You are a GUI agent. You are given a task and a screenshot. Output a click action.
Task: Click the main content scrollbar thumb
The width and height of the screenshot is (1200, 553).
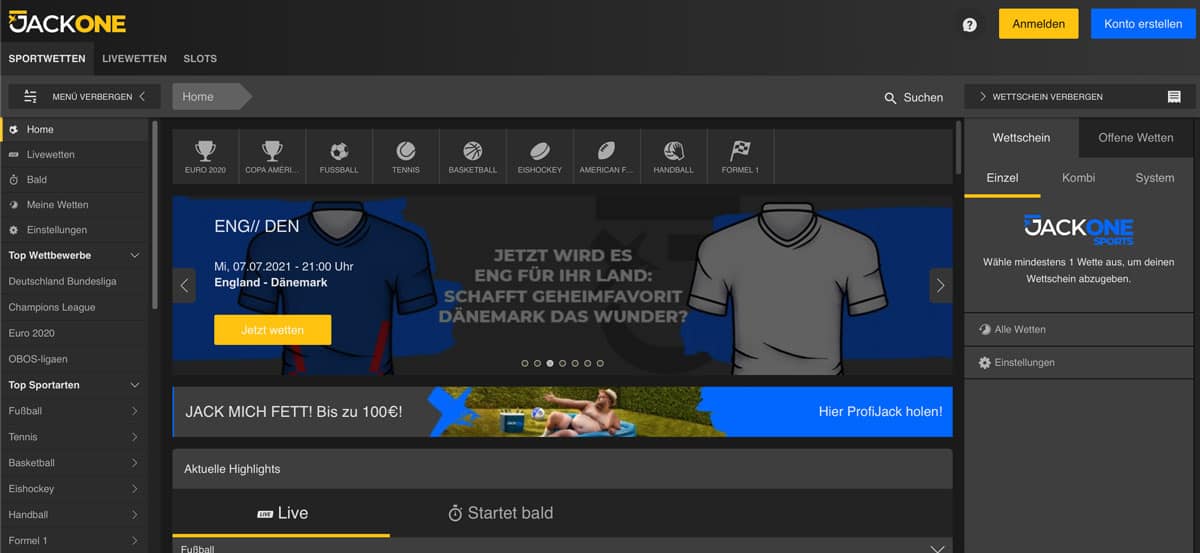(x=959, y=147)
